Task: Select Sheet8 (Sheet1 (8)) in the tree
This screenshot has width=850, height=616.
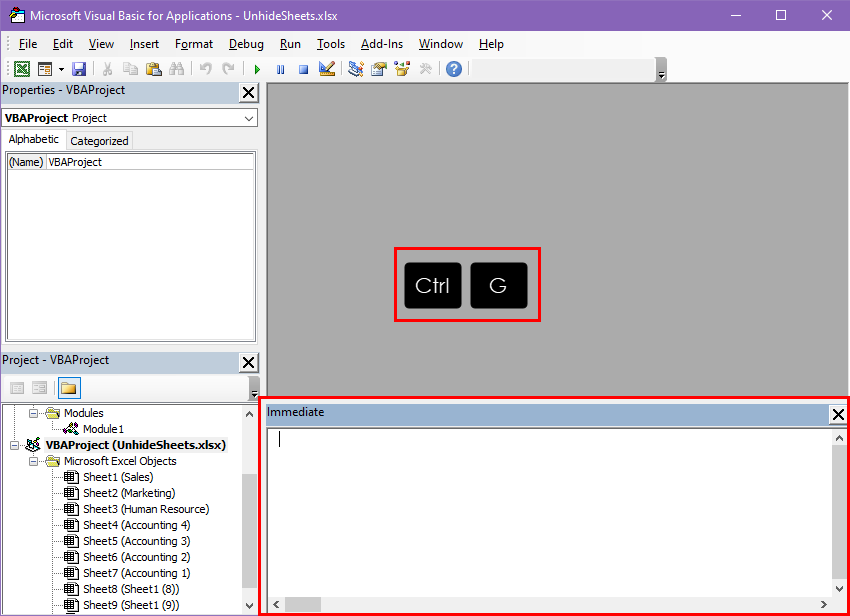Action: 131,589
